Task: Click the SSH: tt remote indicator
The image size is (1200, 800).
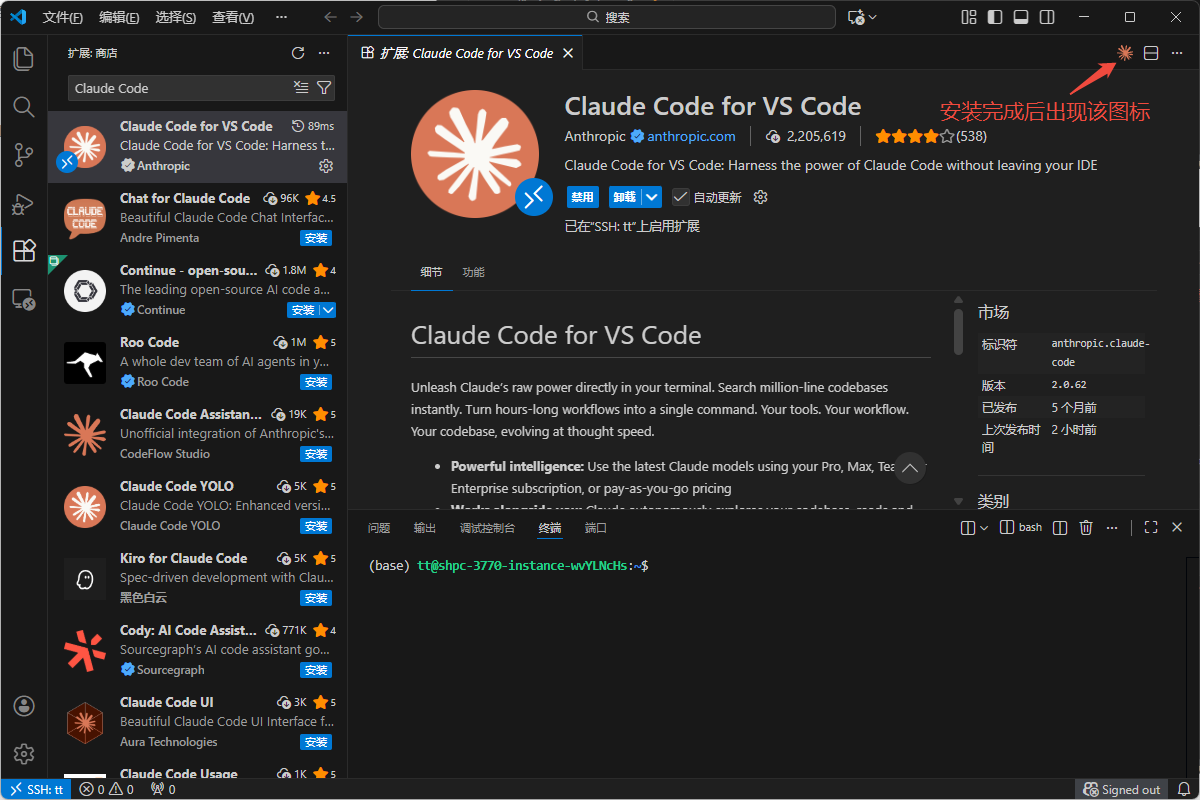Action: click(36, 789)
